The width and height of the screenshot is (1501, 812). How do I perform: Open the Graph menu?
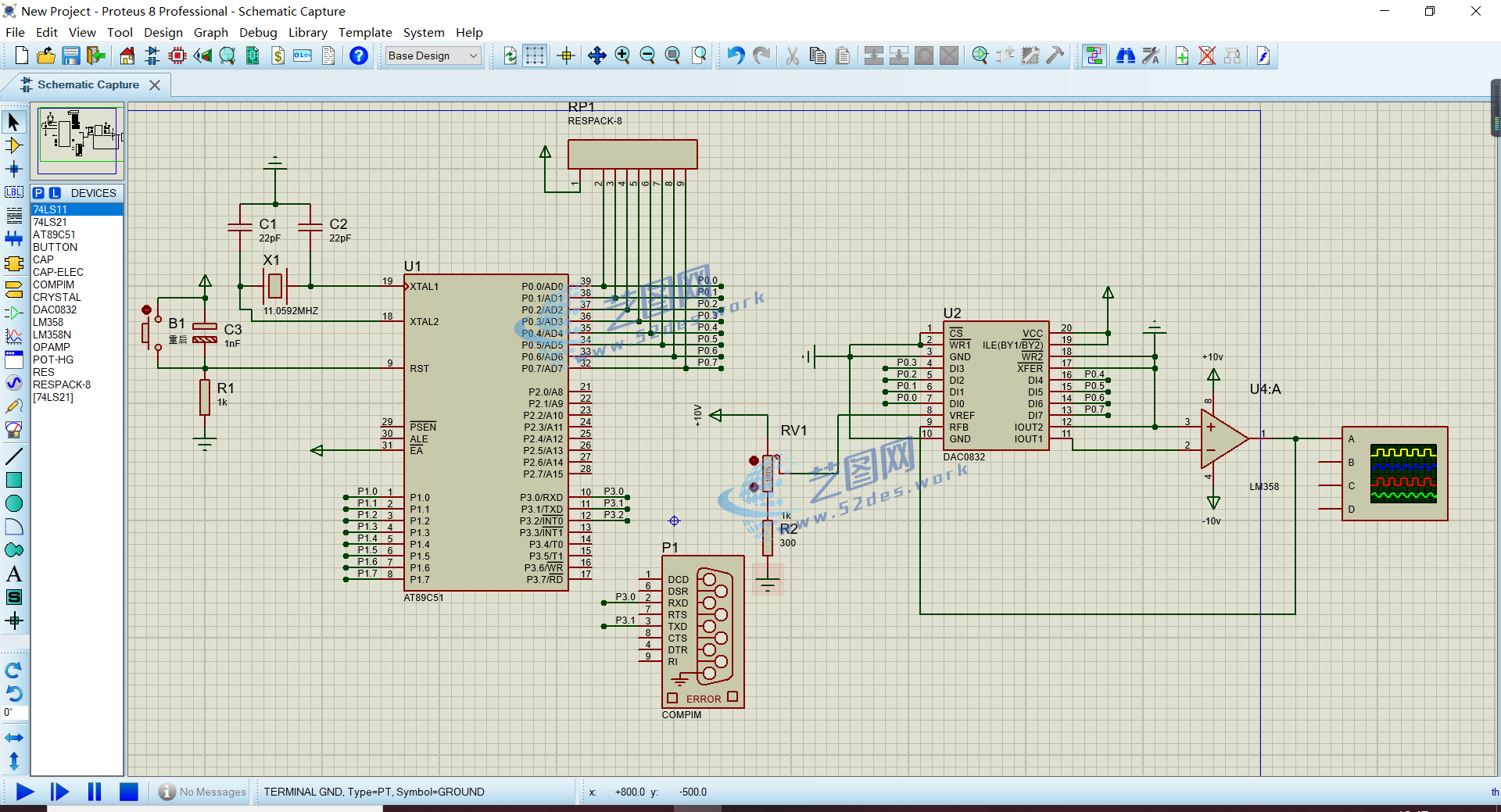point(211,32)
